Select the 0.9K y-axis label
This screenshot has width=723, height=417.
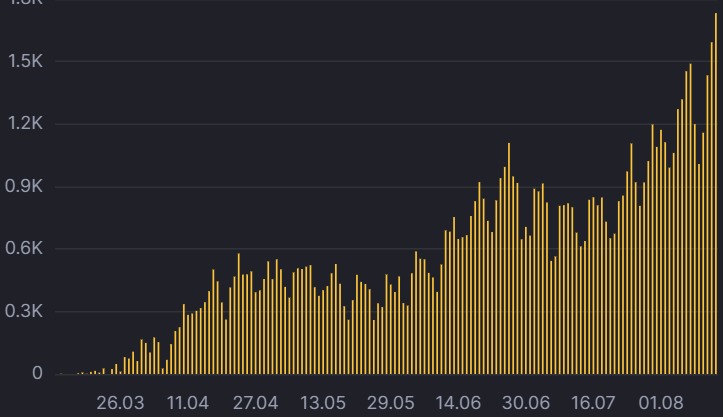[x=24, y=186]
